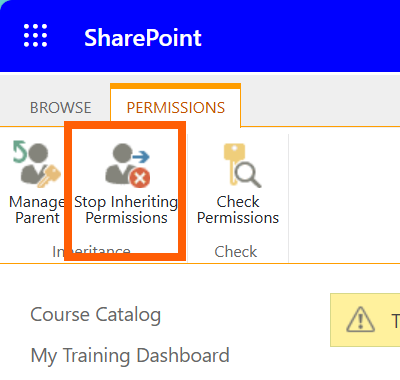Click the Manage Parent text label

coord(37,210)
